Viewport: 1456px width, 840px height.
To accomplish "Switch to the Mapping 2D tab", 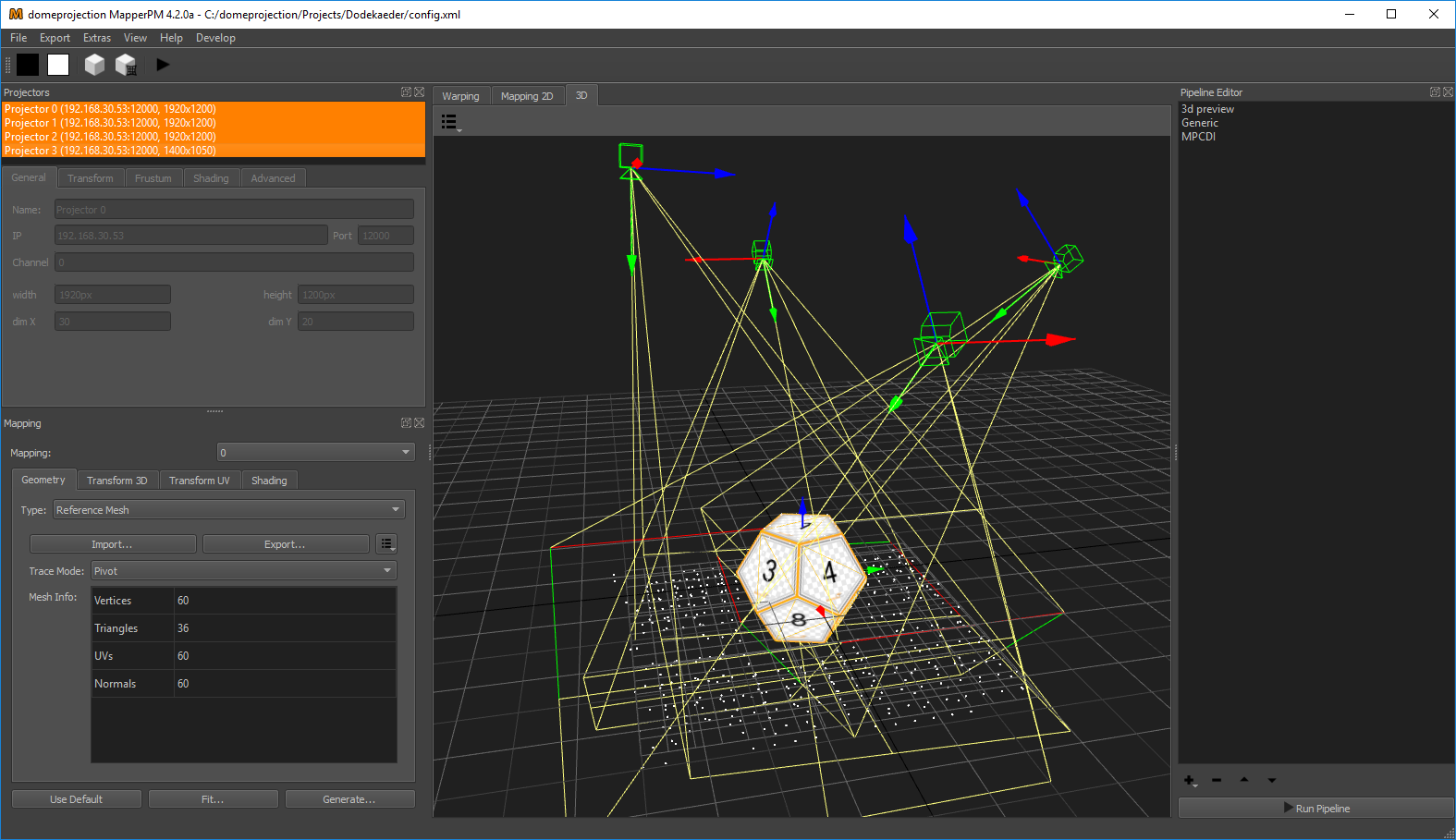I will pyautogui.click(x=527, y=96).
